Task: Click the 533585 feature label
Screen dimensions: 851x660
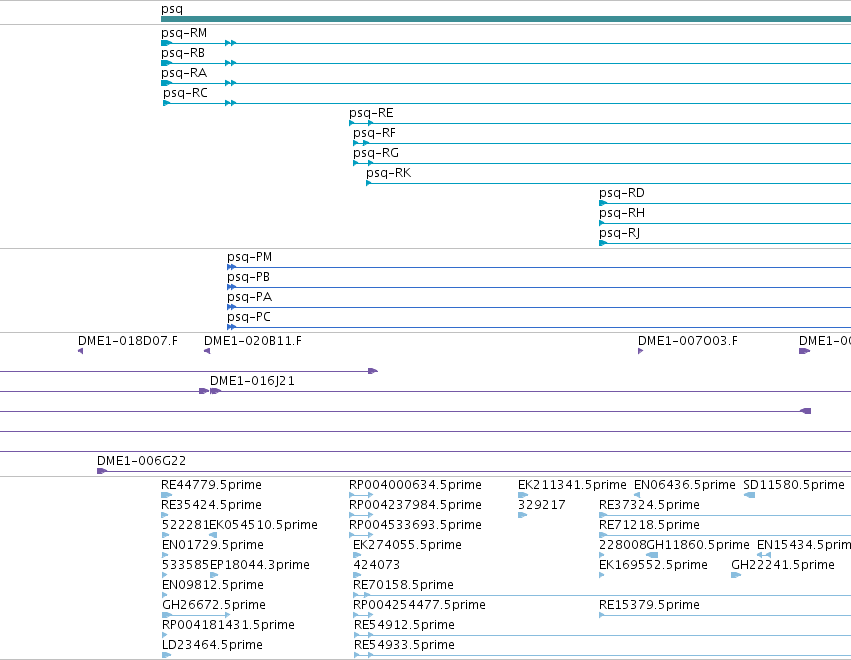Action: coord(186,565)
